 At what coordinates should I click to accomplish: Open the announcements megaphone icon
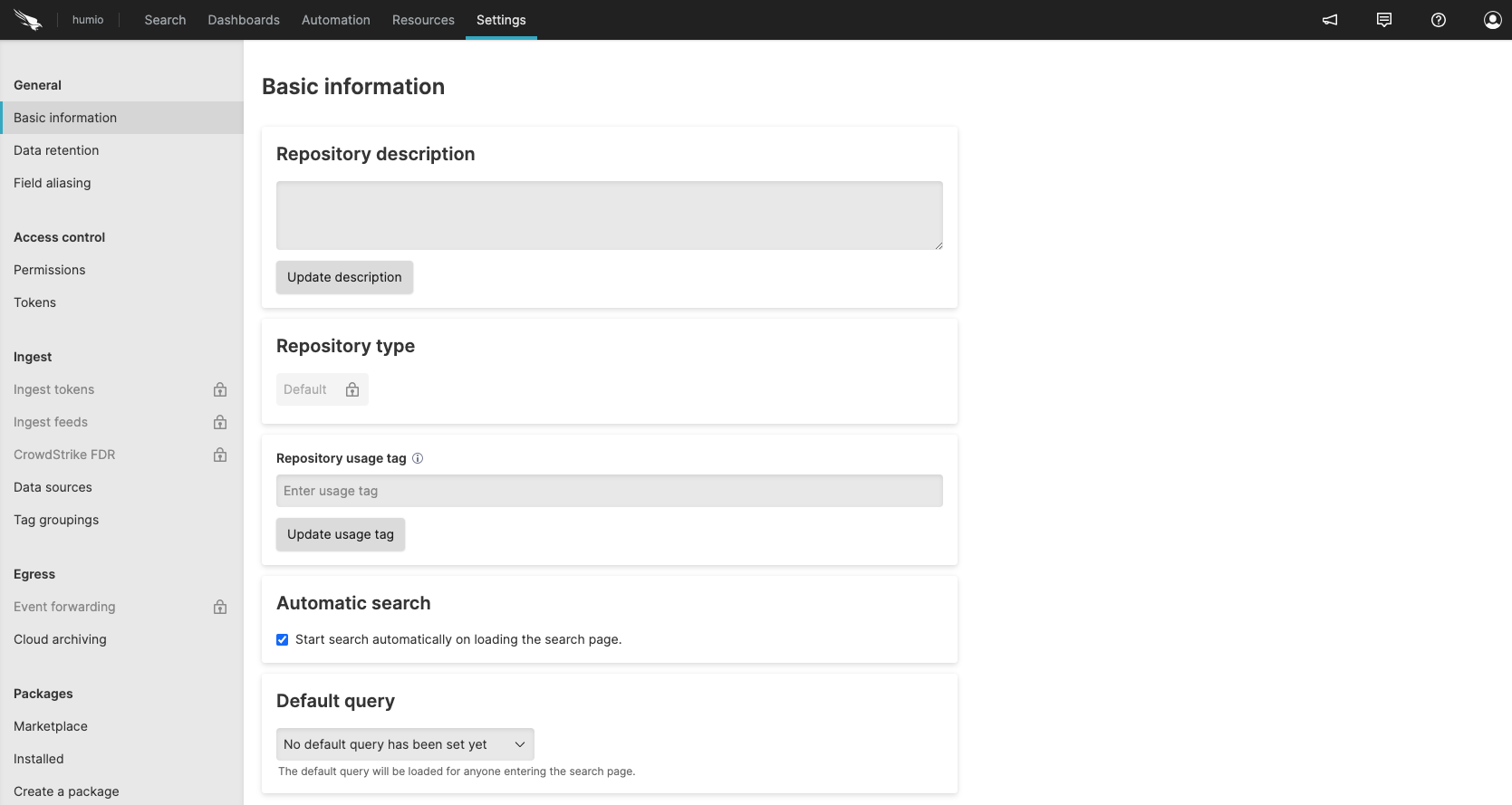(1330, 20)
